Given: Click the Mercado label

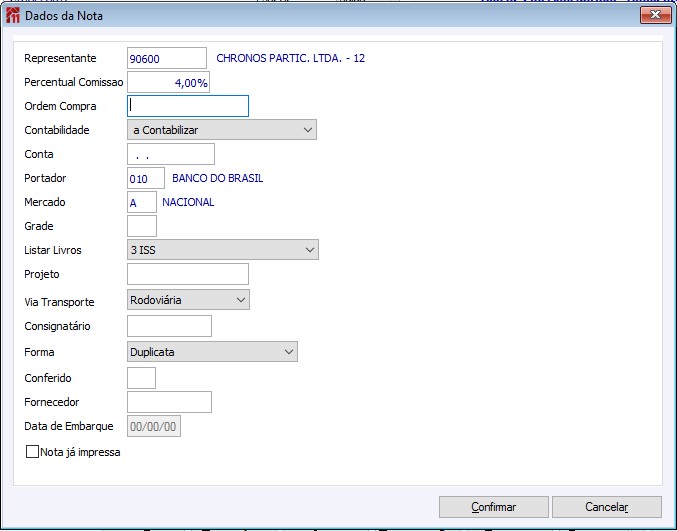Looking at the screenshot, I should [x=45, y=202].
